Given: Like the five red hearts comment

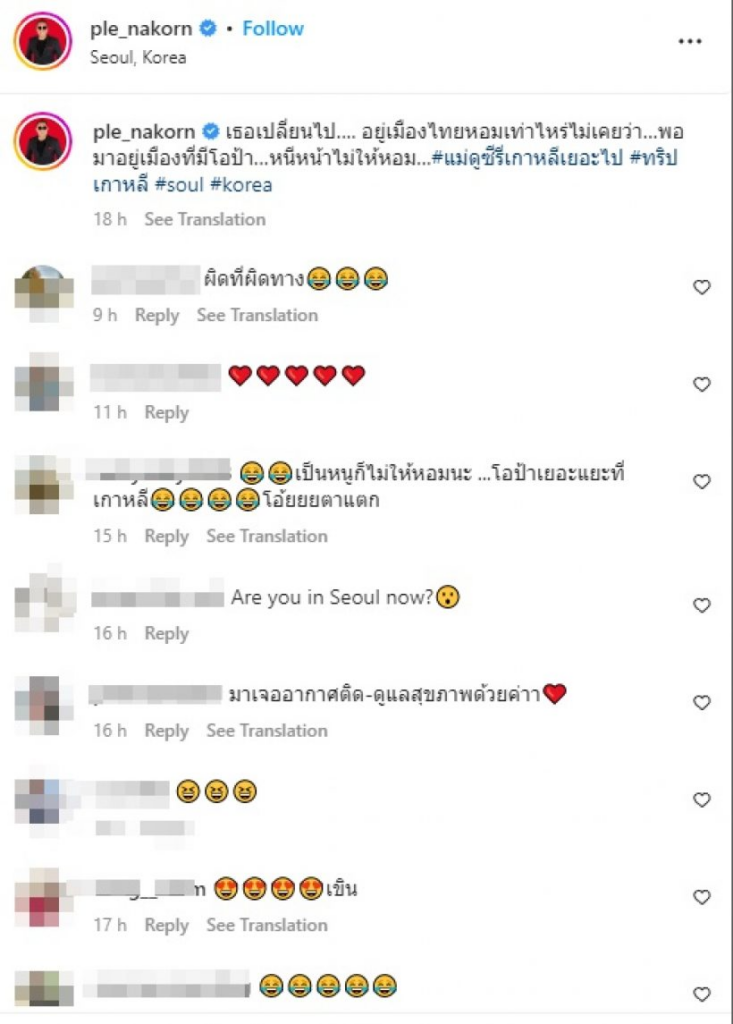Looking at the screenshot, I should [702, 384].
